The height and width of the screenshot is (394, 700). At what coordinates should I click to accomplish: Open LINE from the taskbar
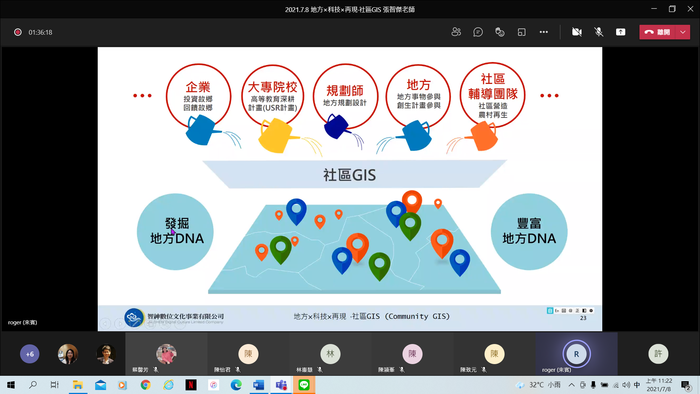(304, 385)
